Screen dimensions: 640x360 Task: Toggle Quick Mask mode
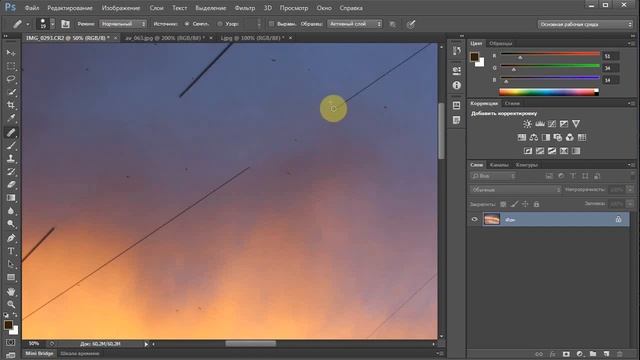pyautogui.click(x=11, y=342)
